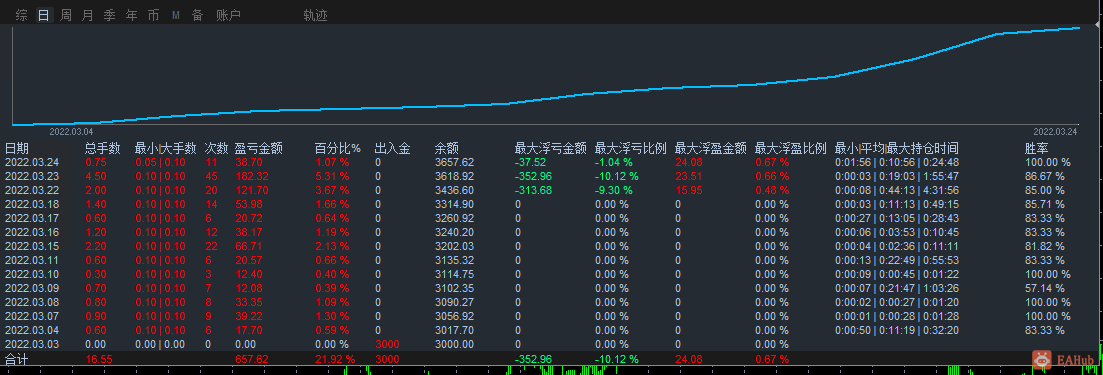Open the 季 quarterly tab
The width and height of the screenshot is (1103, 375).
click(109, 15)
